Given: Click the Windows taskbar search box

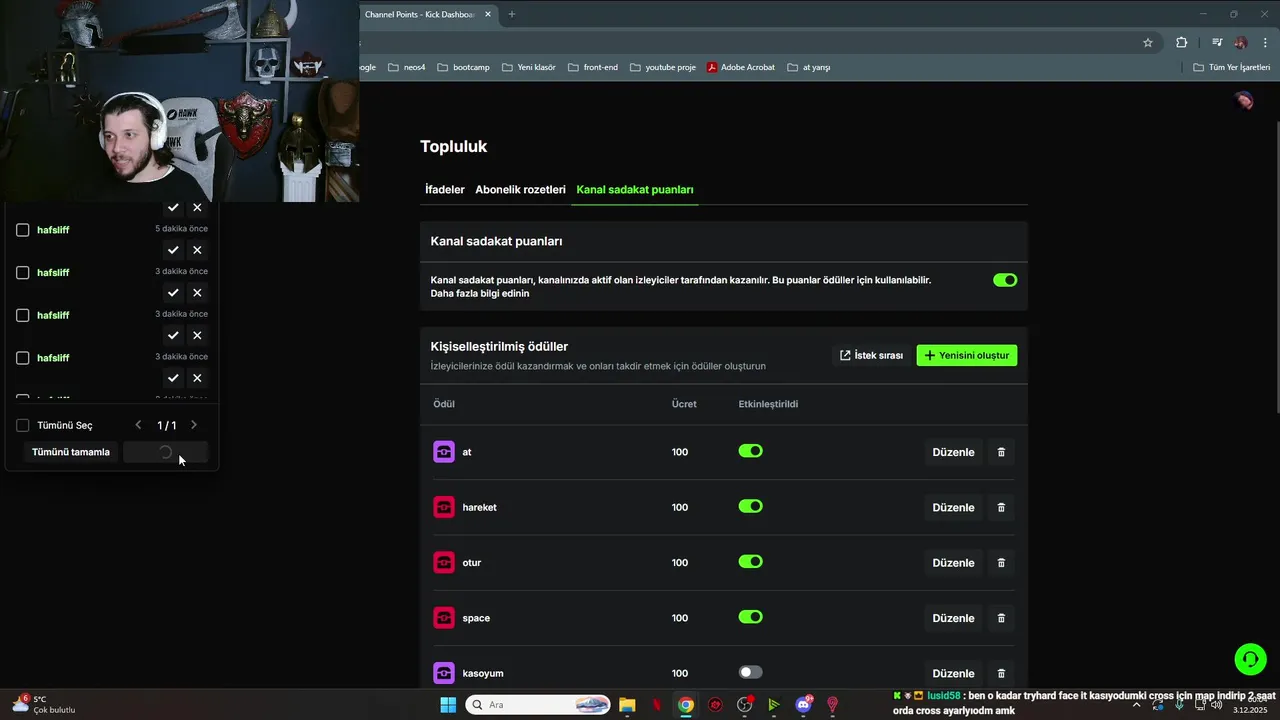Looking at the screenshot, I should click(539, 705).
